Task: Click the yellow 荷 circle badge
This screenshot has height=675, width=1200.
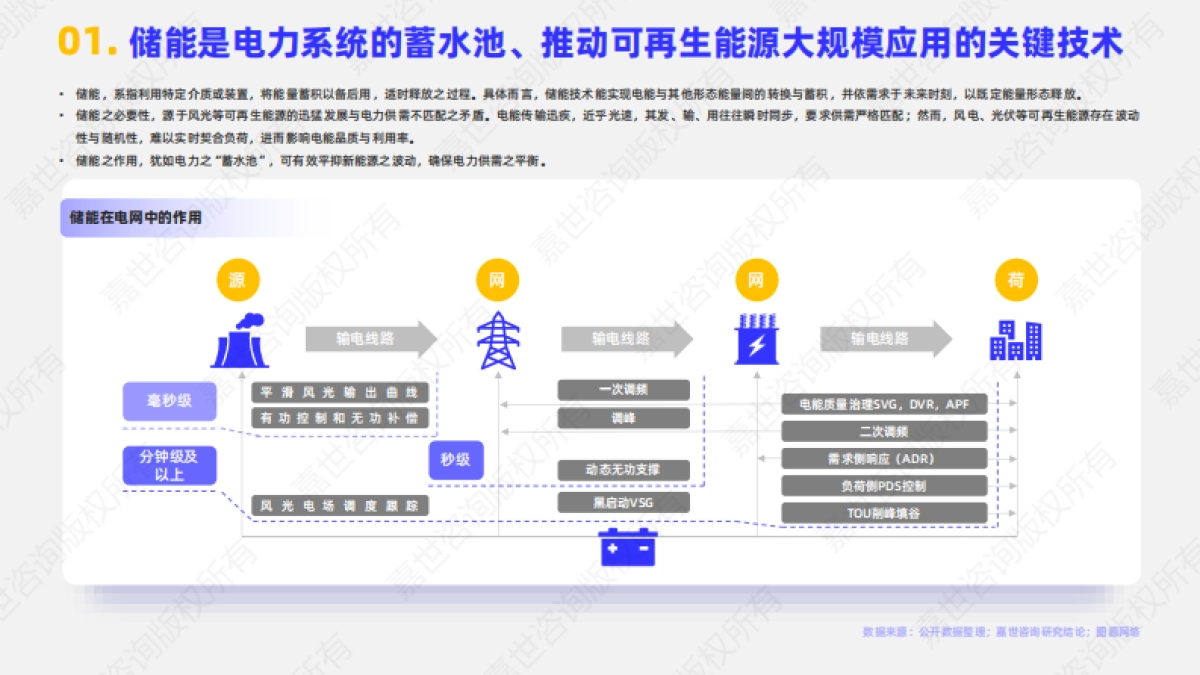Action: [x=1014, y=281]
